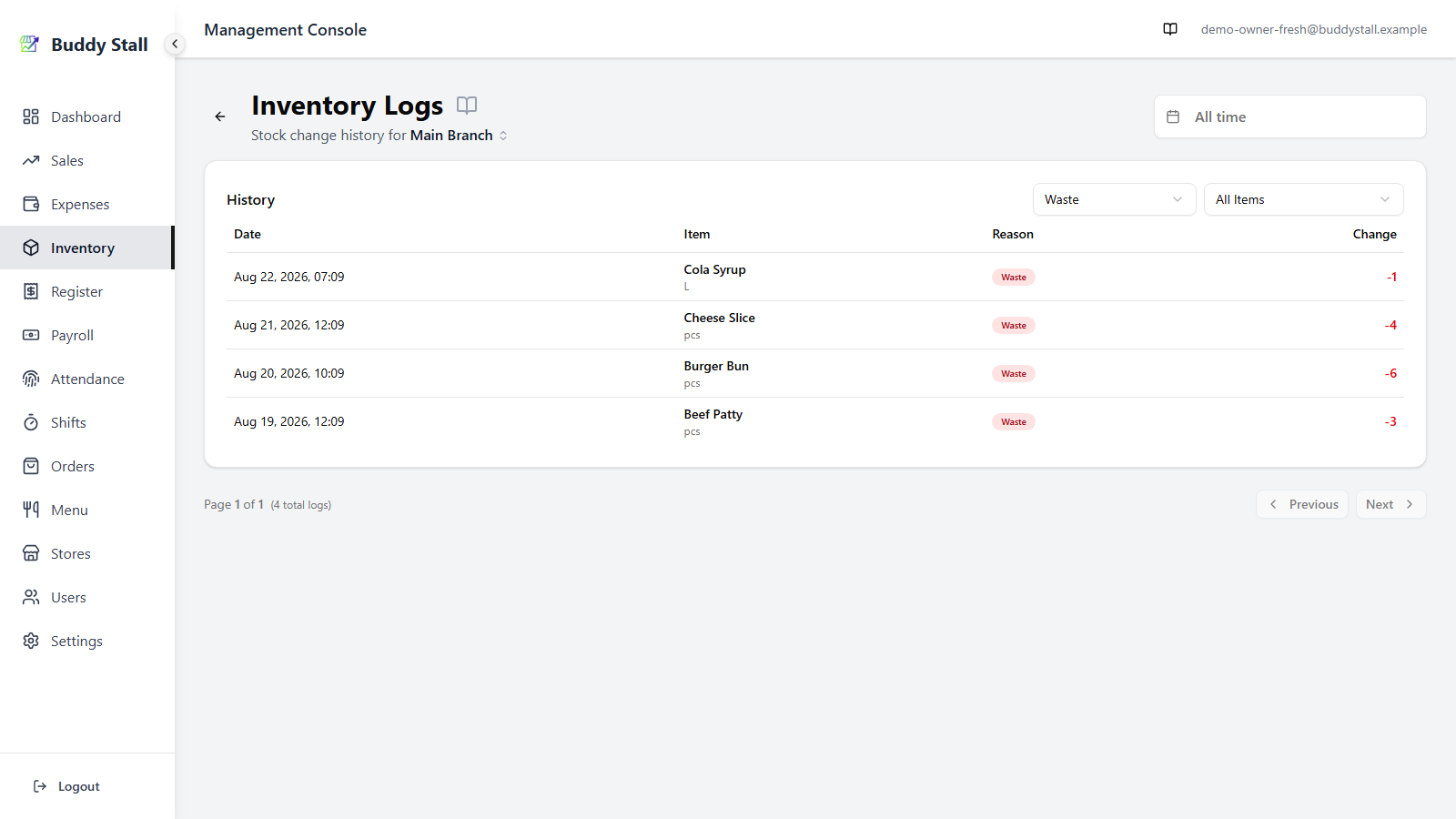Go to the Previous page of logs
Viewport: 1456px width, 819px height.
point(1302,504)
